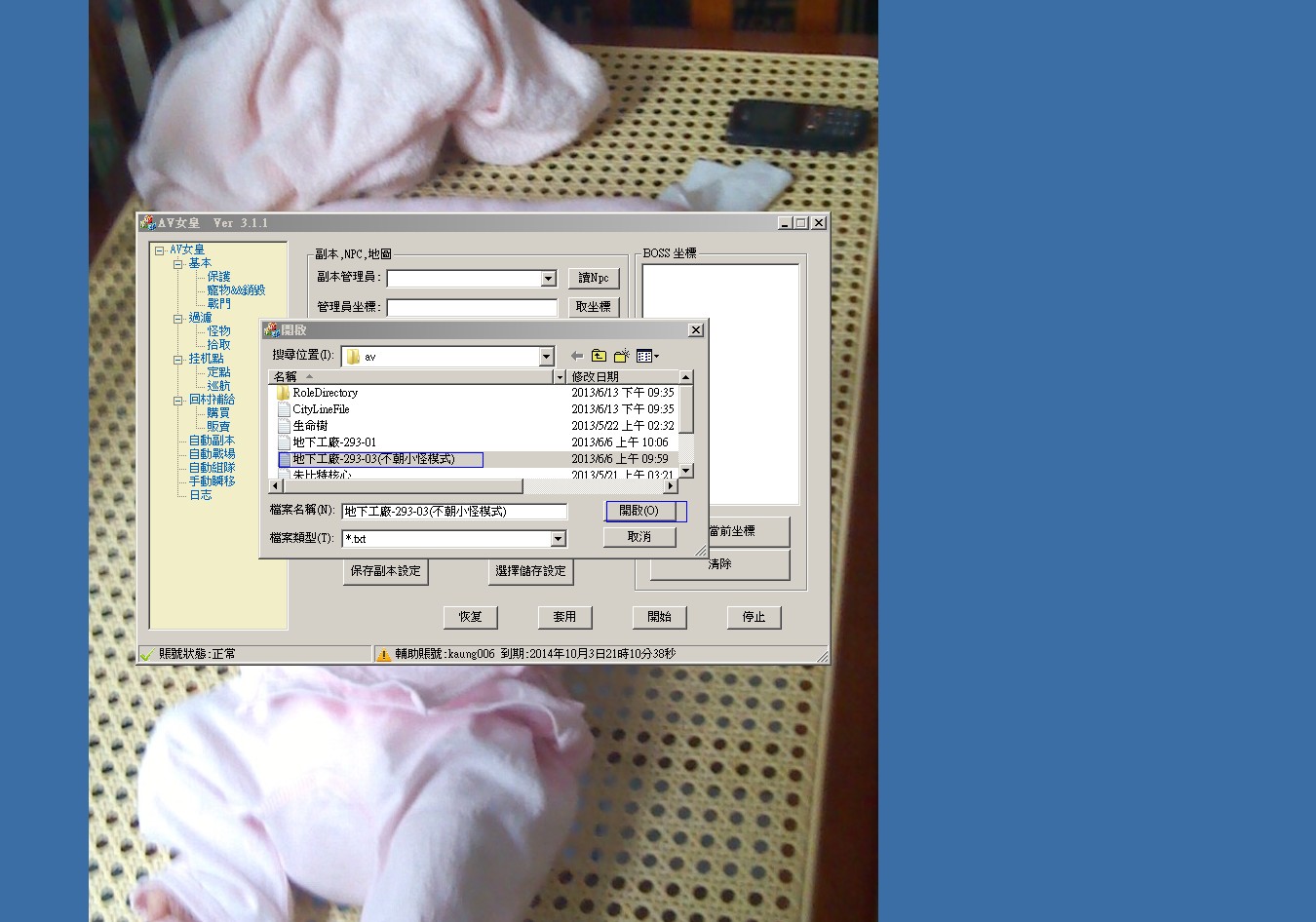The height and width of the screenshot is (922, 1316).
Task: Click the AV女皇 title bar app icon
Action: point(148,223)
